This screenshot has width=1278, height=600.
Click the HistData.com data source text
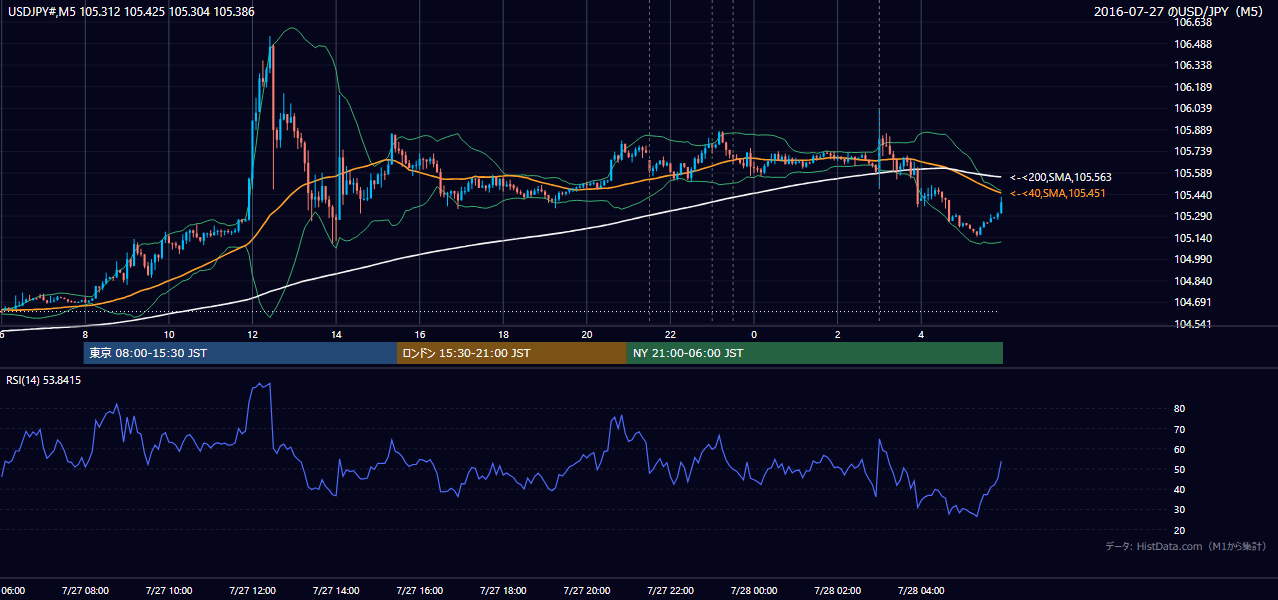[1186, 546]
